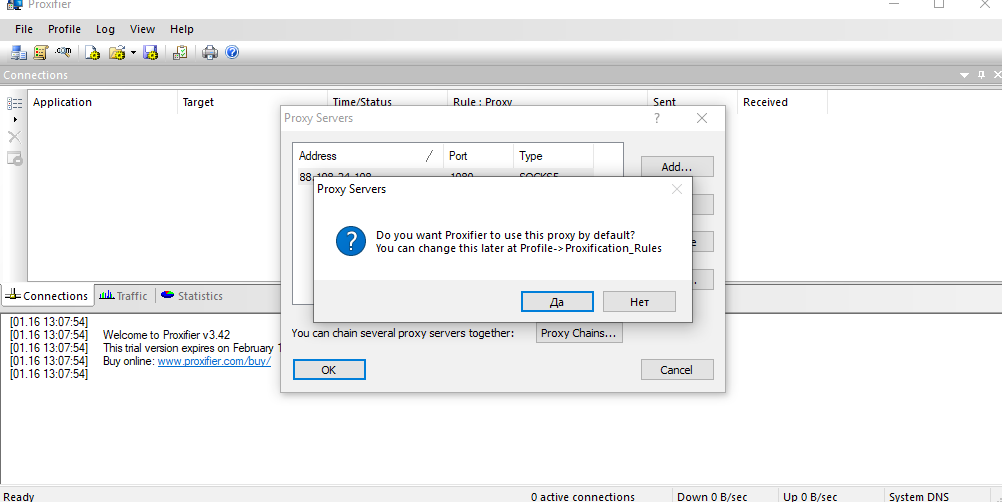1002x502 pixels.
Task: Click the grayed X icon in Connections sidebar
Action: pos(14,137)
